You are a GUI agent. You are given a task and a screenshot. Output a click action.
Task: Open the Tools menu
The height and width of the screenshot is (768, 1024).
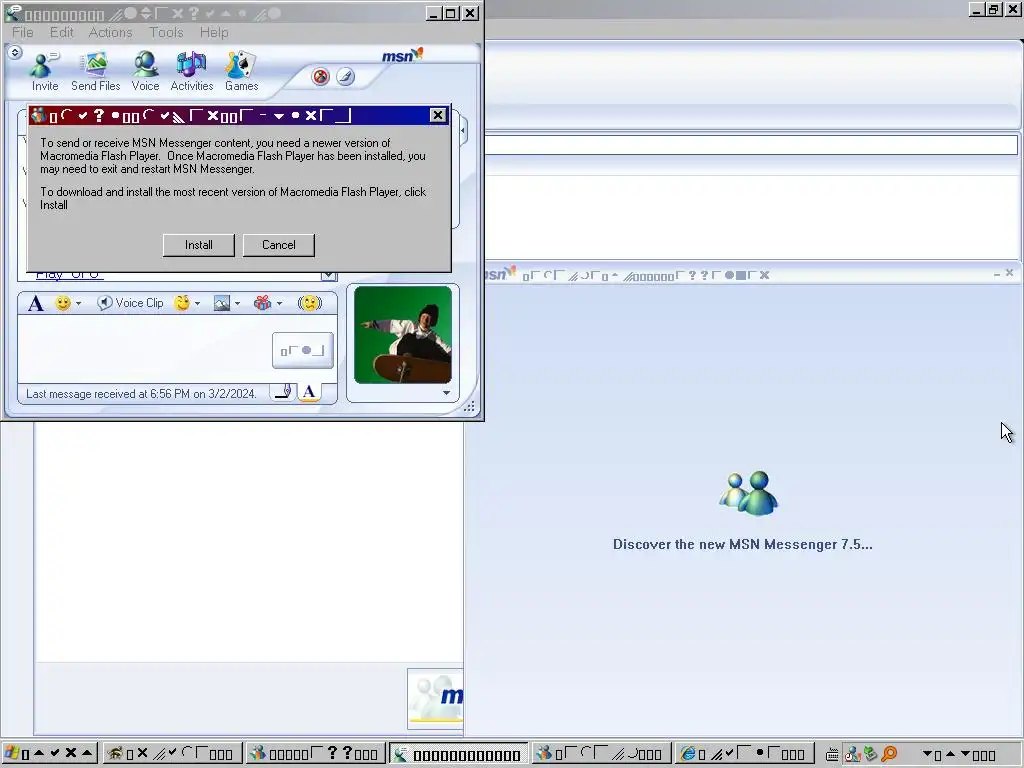(166, 32)
